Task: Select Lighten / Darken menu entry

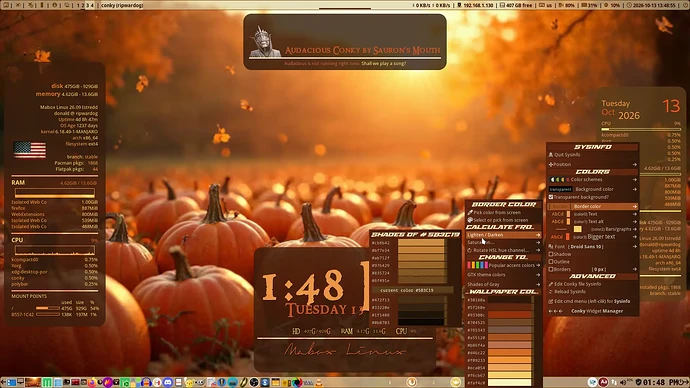Action: coord(504,235)
